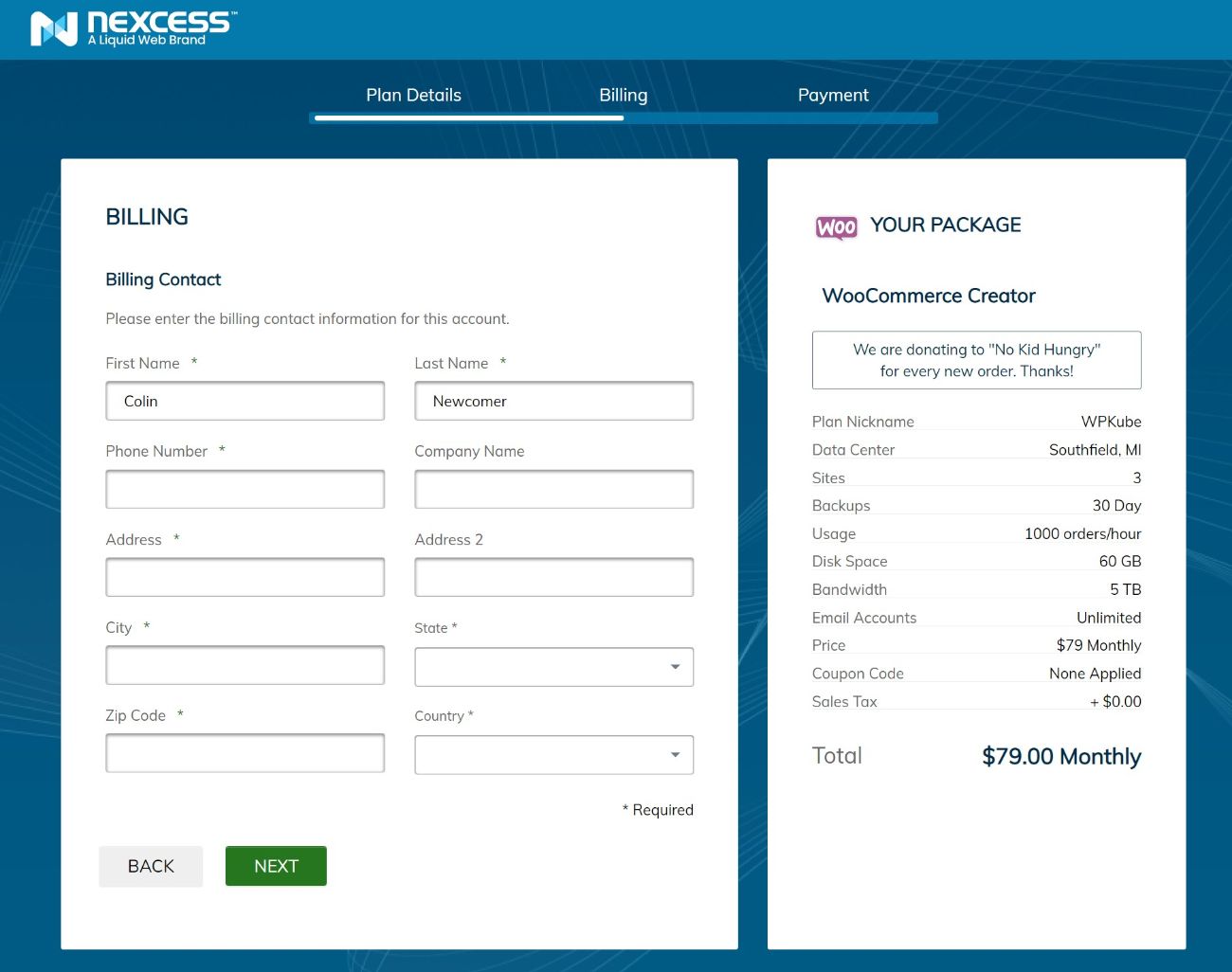Viewport: 1232px width, 972px height.
Task: Focus the First Name field containing Colin
Action: click(x=245, y=401)
